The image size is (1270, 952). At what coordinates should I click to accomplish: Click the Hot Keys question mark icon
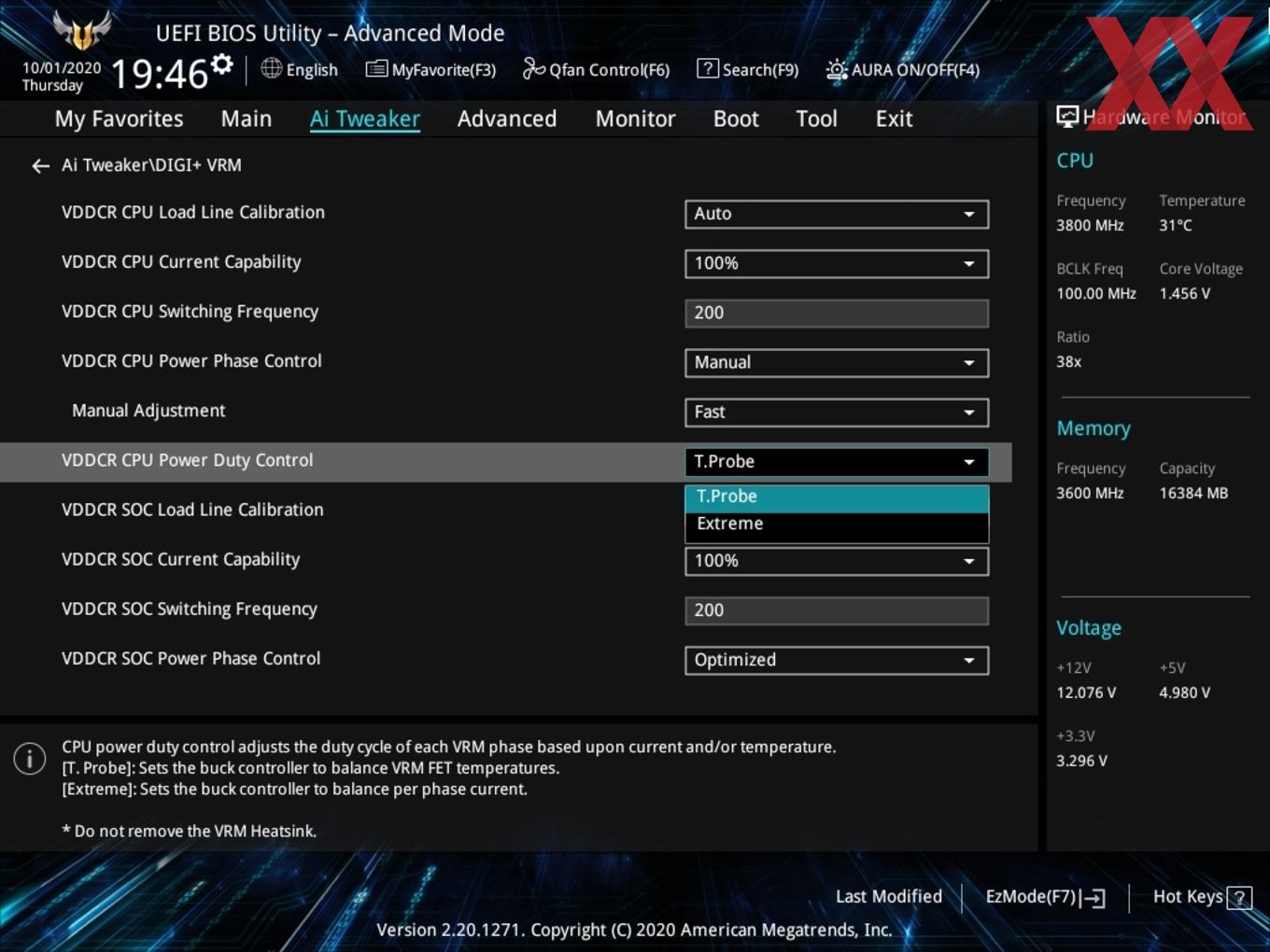click(x=1239, y=898)
